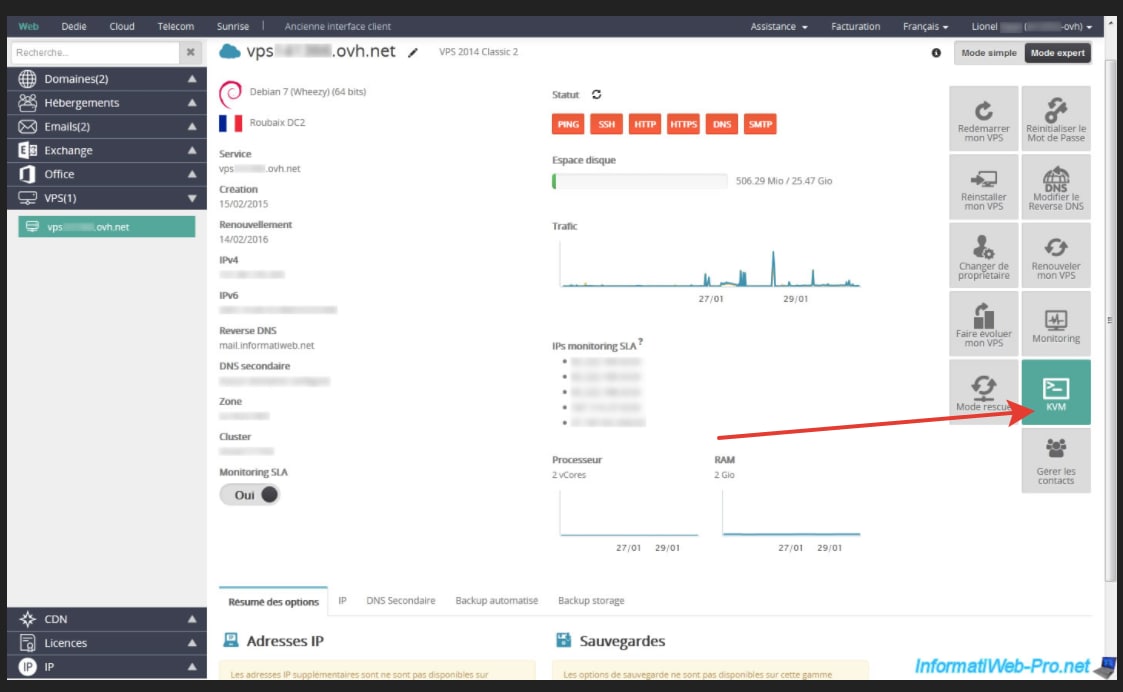Click the Emails envelope icon
The width and height of the screenshot is (1123, 692).
[x=27, y=127]
